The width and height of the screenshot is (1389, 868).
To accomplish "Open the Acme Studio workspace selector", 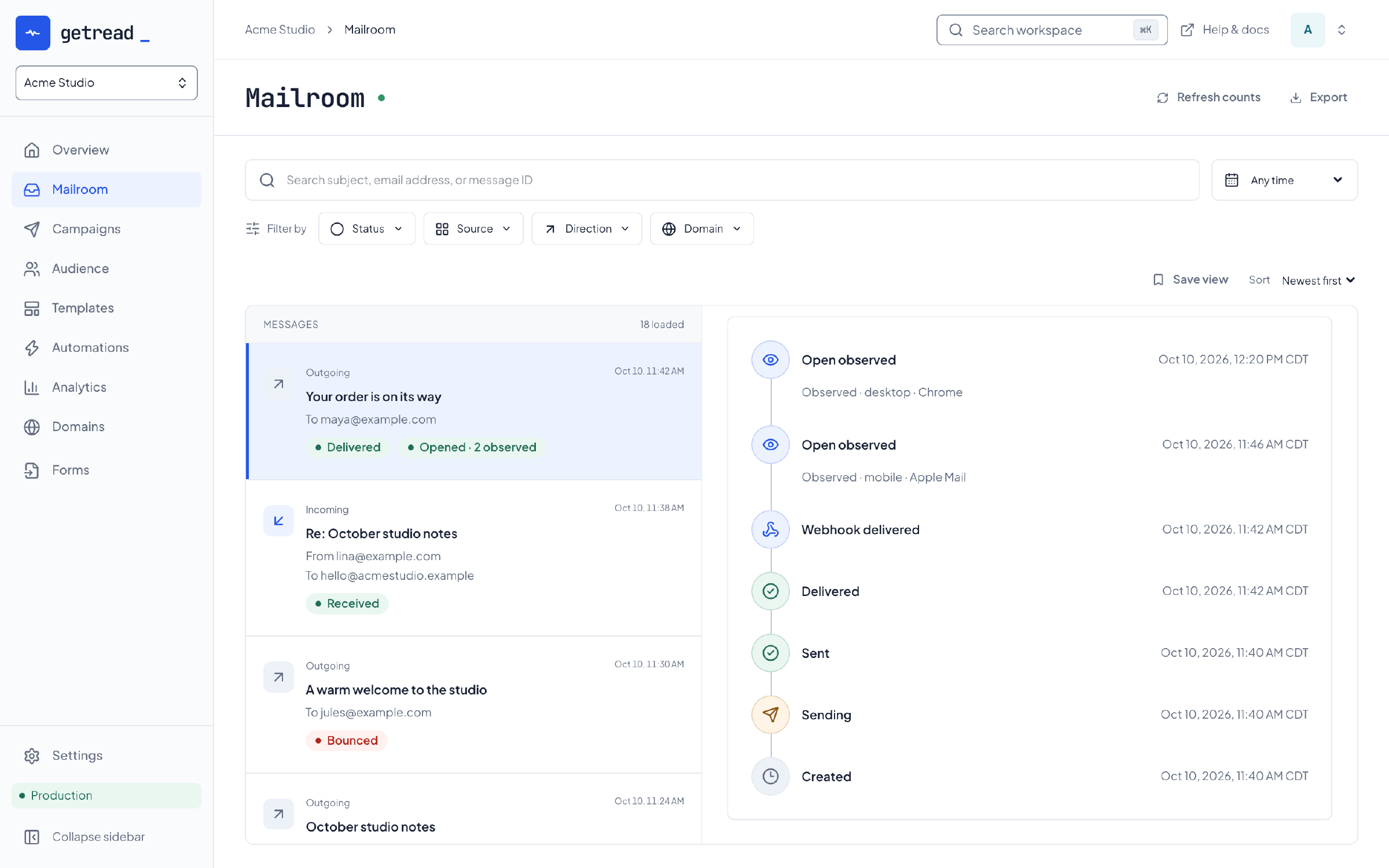I will point(106,83).
